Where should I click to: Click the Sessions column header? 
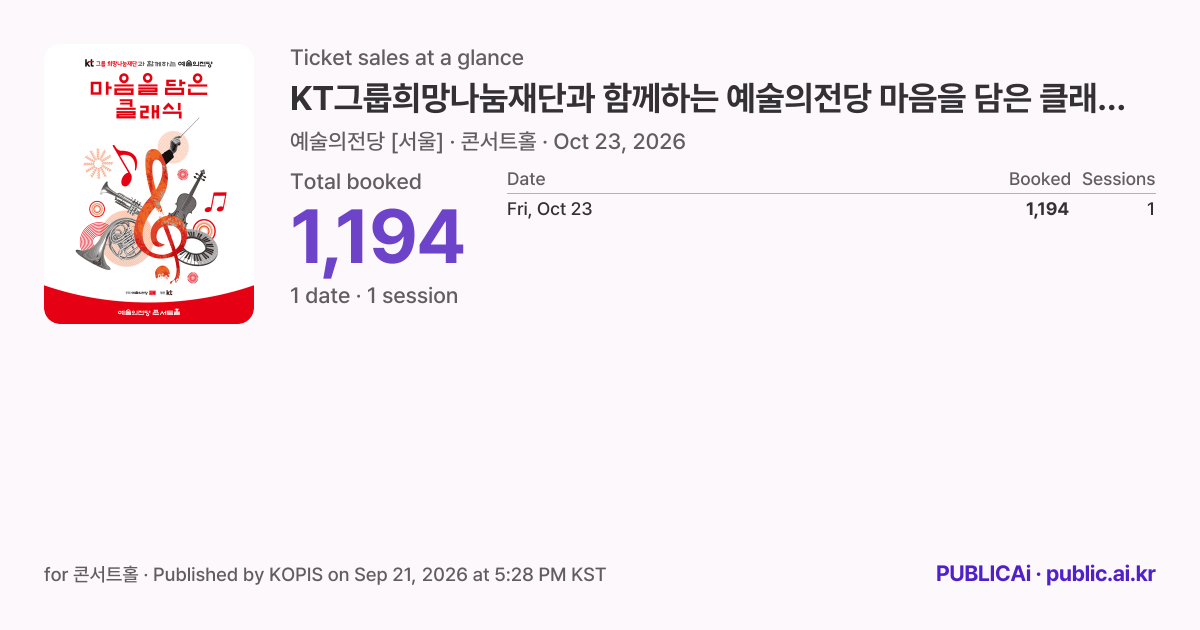point(1118,179)
